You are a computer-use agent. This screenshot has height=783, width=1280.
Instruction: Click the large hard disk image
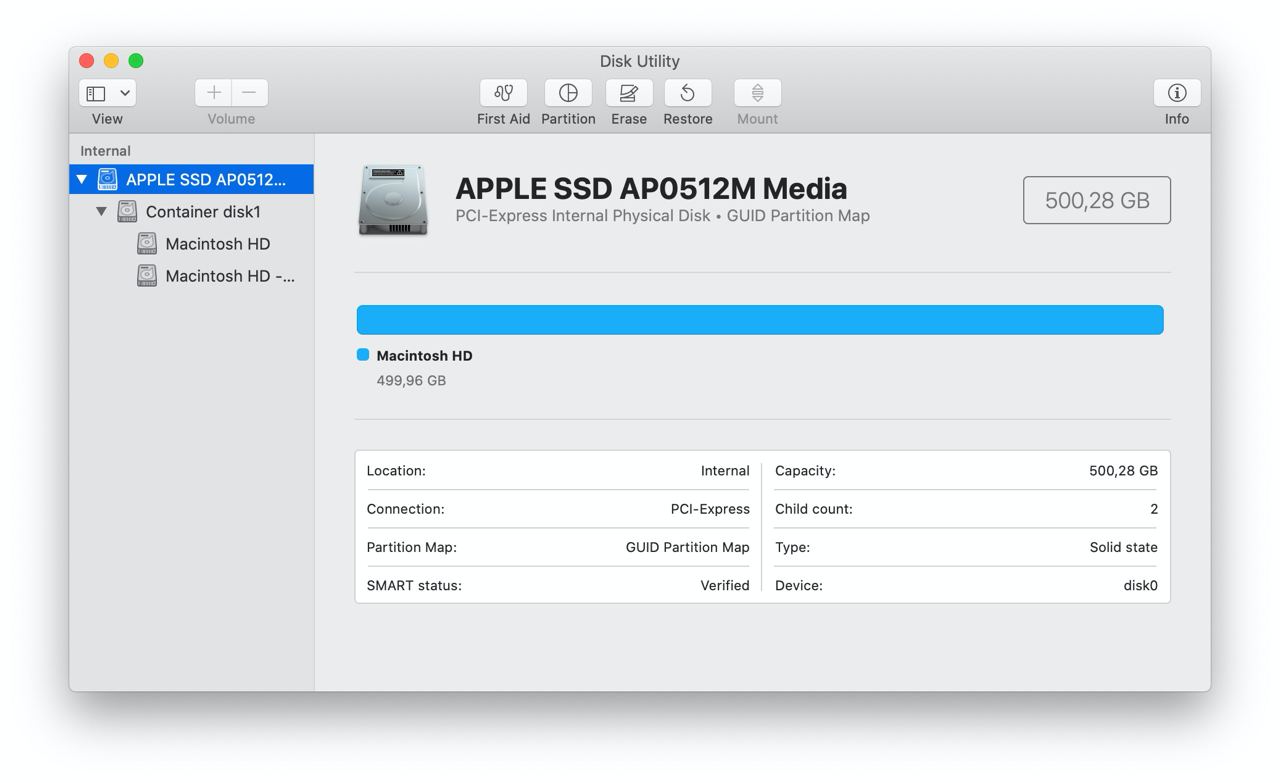pyautogui.click(x=393, y=200)
